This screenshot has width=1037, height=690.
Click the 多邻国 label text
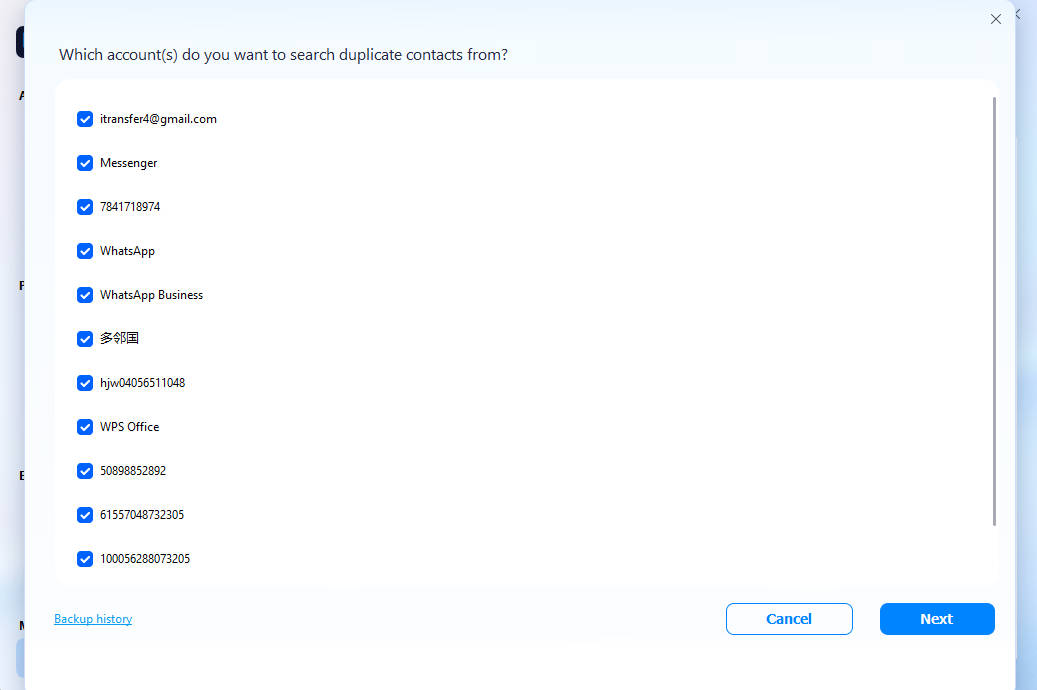(119, 338)
